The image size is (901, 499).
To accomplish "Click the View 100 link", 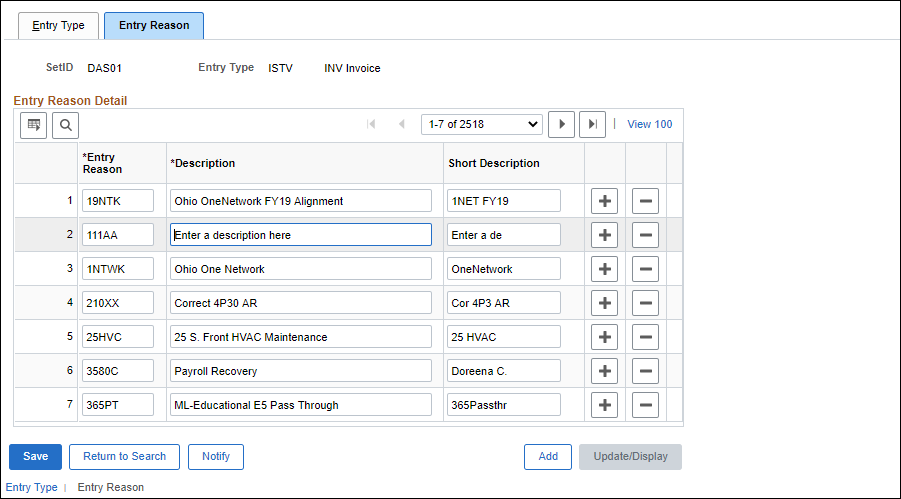I will [650, 124].
